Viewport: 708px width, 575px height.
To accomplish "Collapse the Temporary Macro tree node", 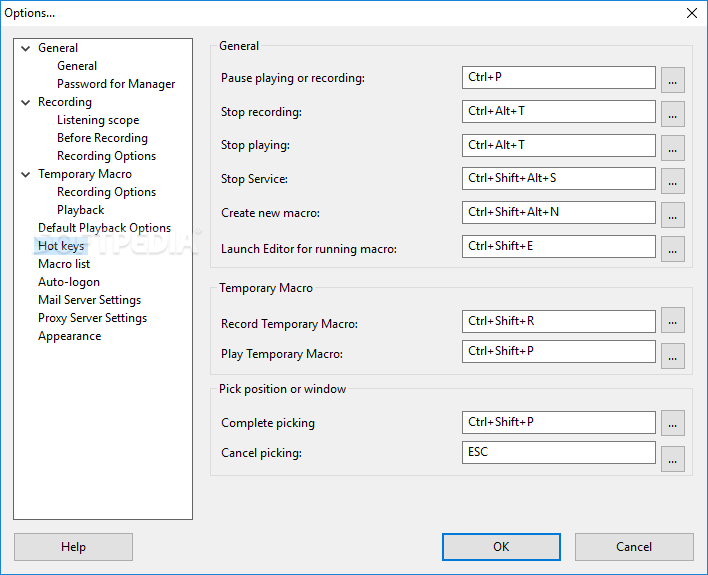I will (x=26, y=174).
